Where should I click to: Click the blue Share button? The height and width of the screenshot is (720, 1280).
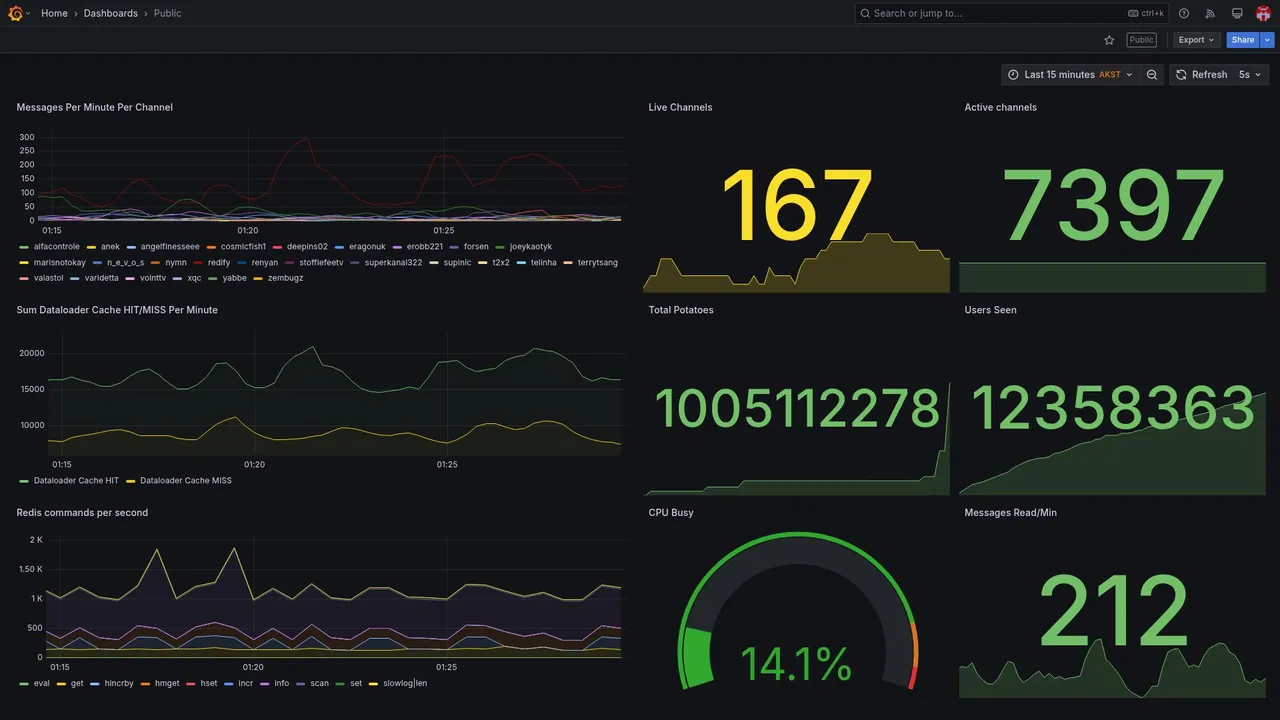[1243, 40]
